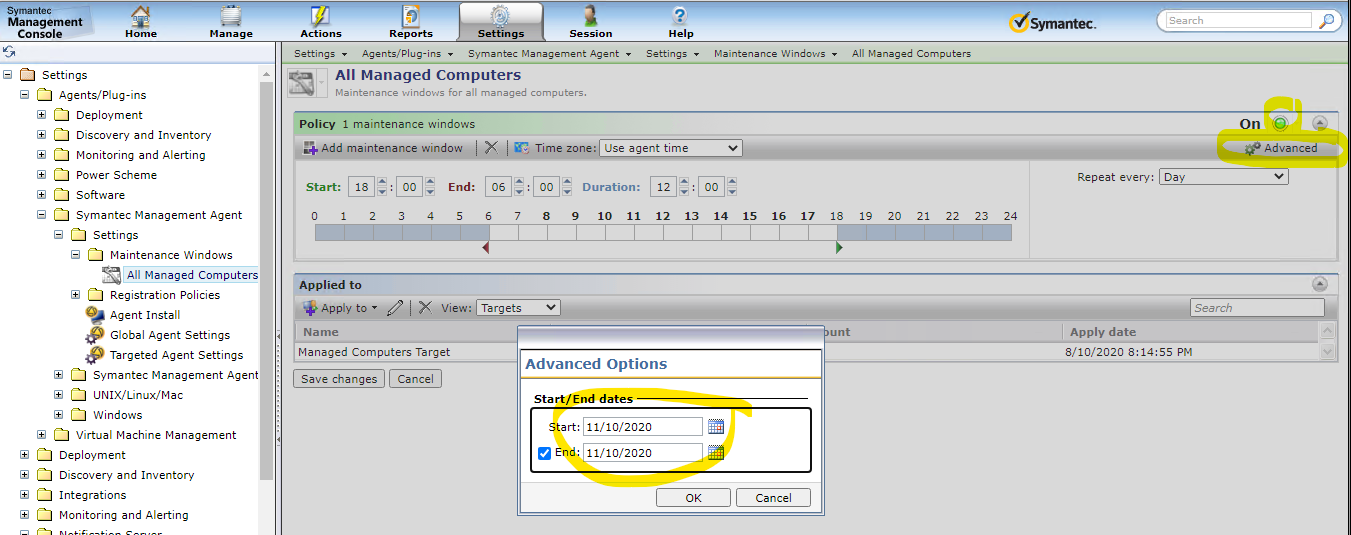Image resolution: width=1351 pixels, height=535 pixels.
Task: Click the search magnifier icon
Action: click(x=1326, y=20)
